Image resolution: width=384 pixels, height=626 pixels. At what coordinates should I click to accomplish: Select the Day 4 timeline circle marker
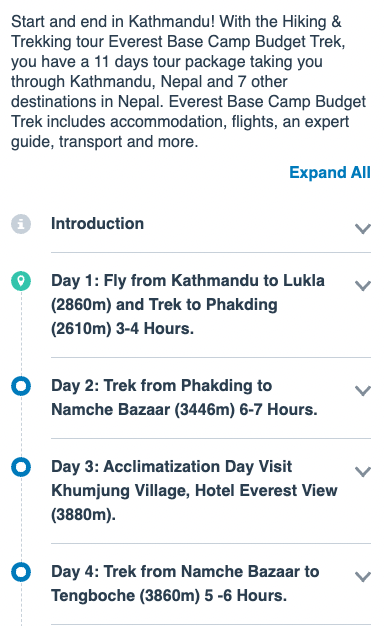point(21,572)
